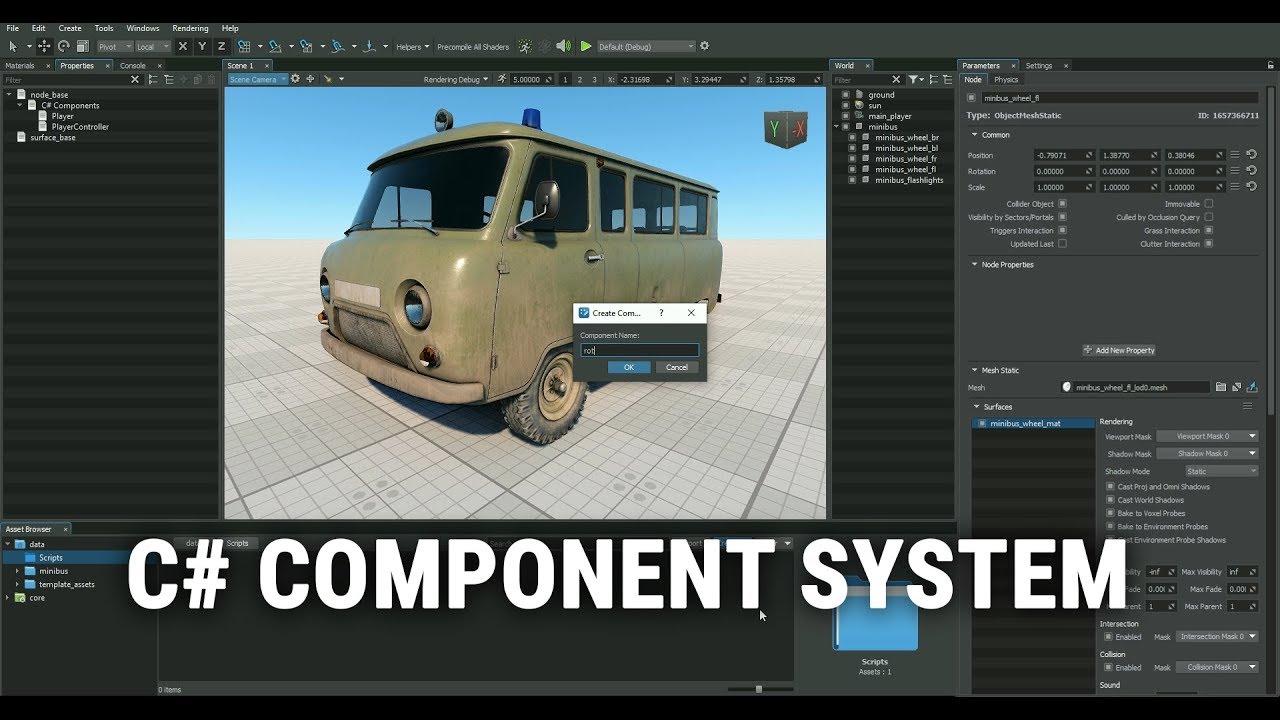Click the view orientation cube in viewport
The image size is (1280, 720).
786,129
